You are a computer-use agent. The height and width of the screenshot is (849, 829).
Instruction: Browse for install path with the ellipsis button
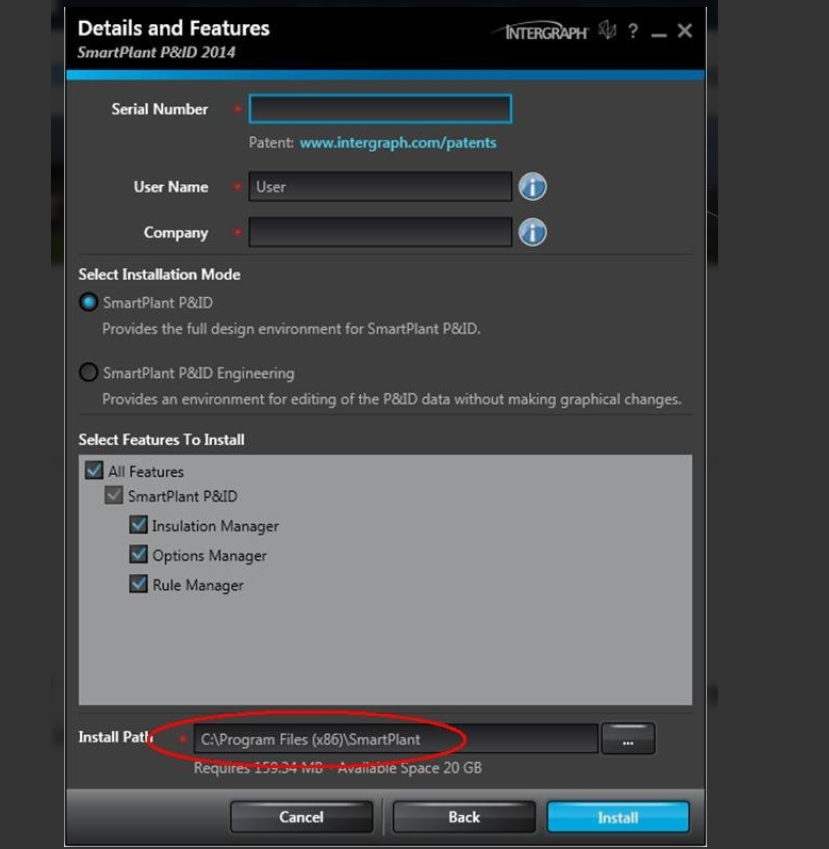628,739
